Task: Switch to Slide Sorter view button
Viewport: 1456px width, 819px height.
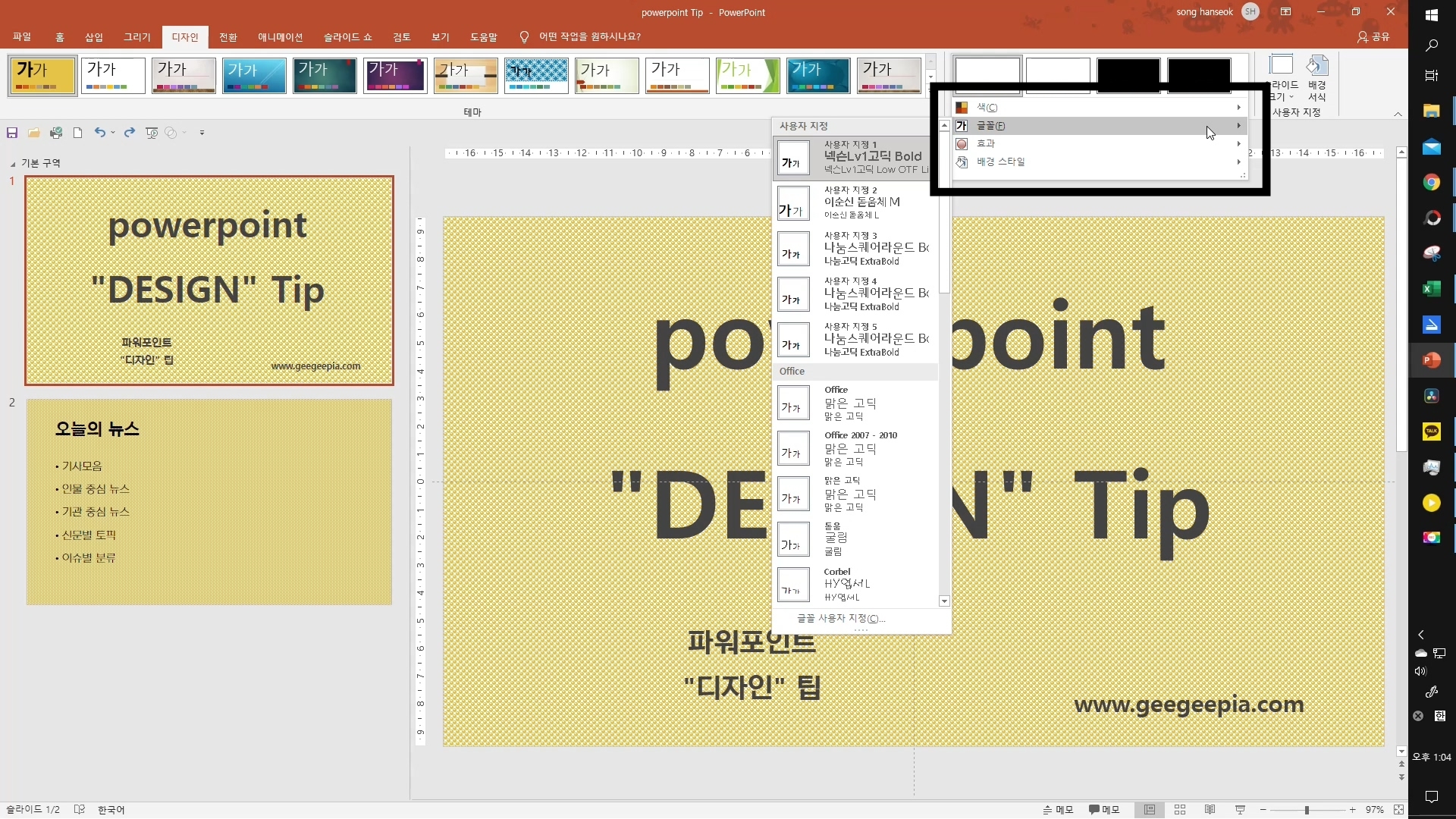Action: (1180, 810)
